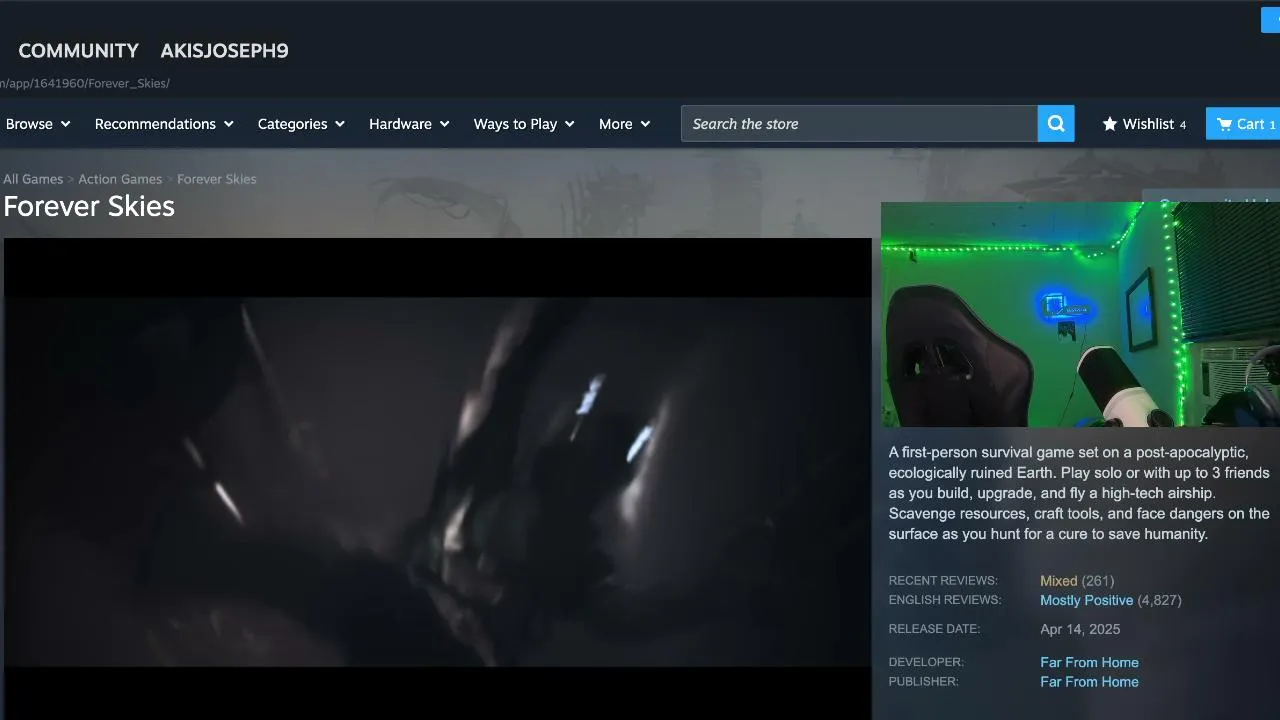1280x720 pixels.
Task: Open the Hardware dropdown
Action: pos(409,124)
